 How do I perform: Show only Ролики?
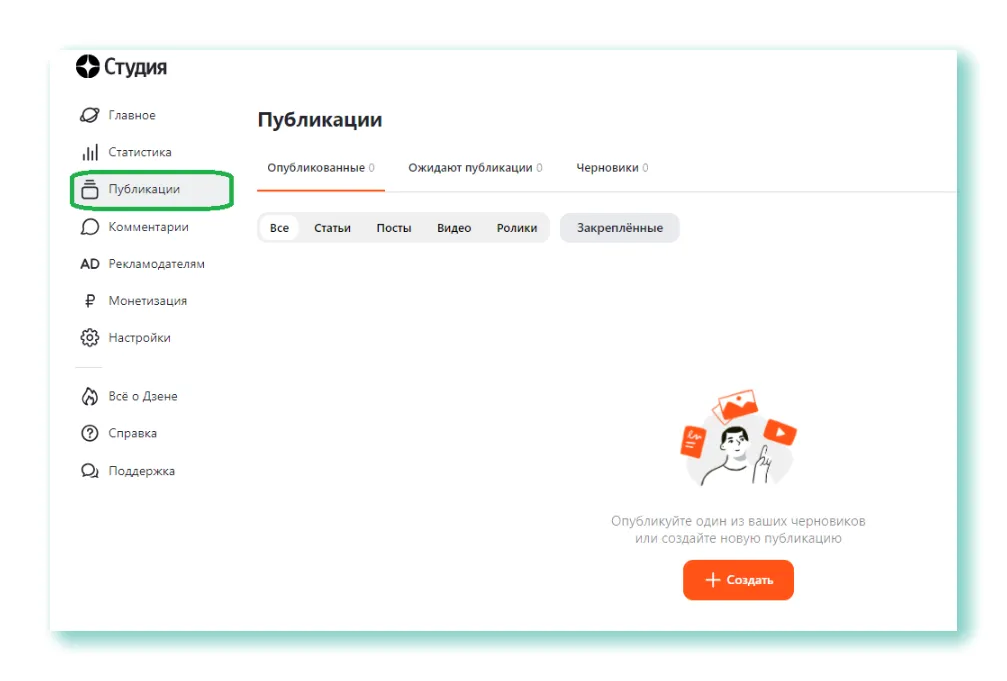[x=516, y=228]
